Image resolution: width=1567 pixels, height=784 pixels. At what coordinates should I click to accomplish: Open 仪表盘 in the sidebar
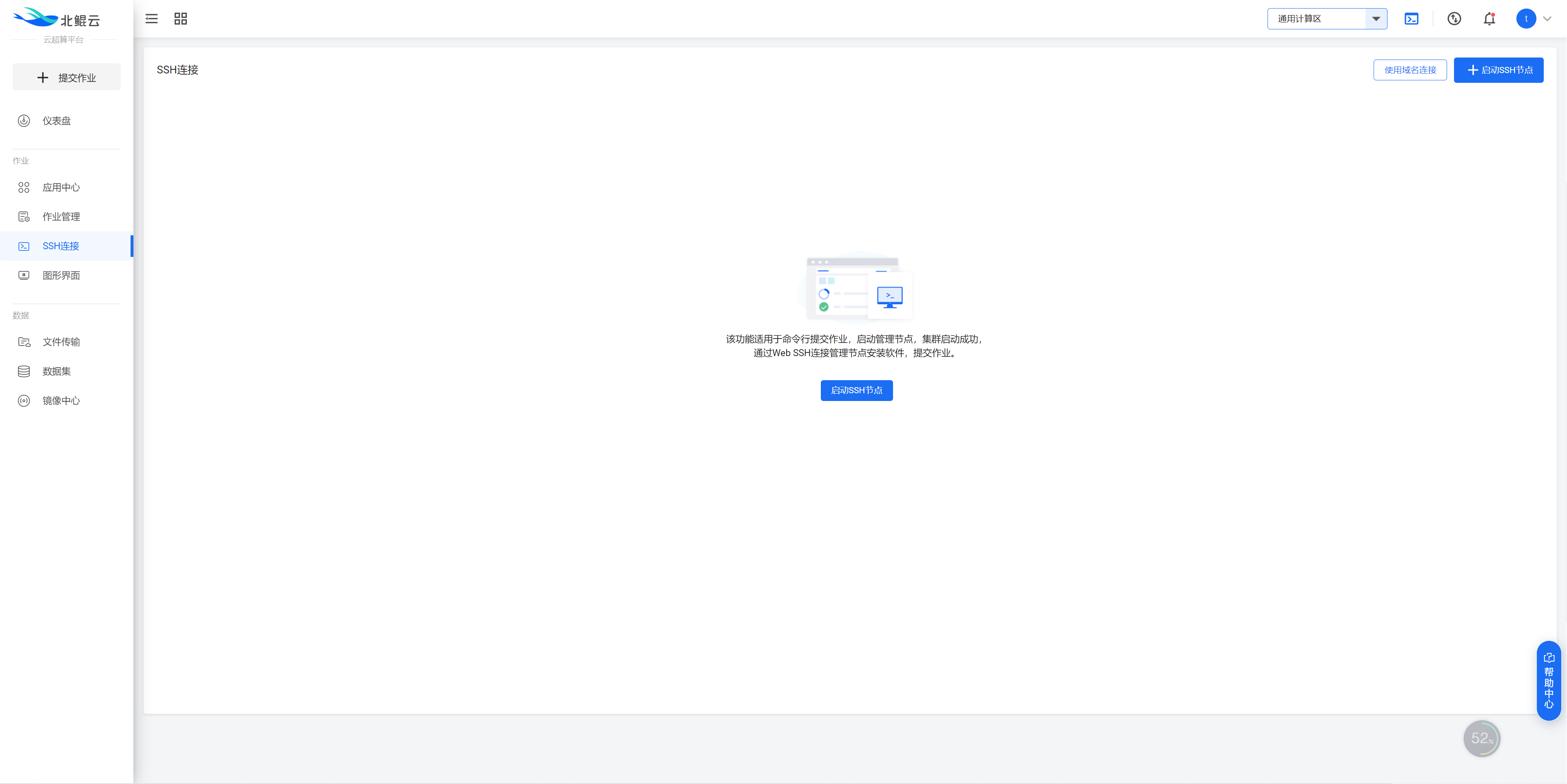(66, 120)
